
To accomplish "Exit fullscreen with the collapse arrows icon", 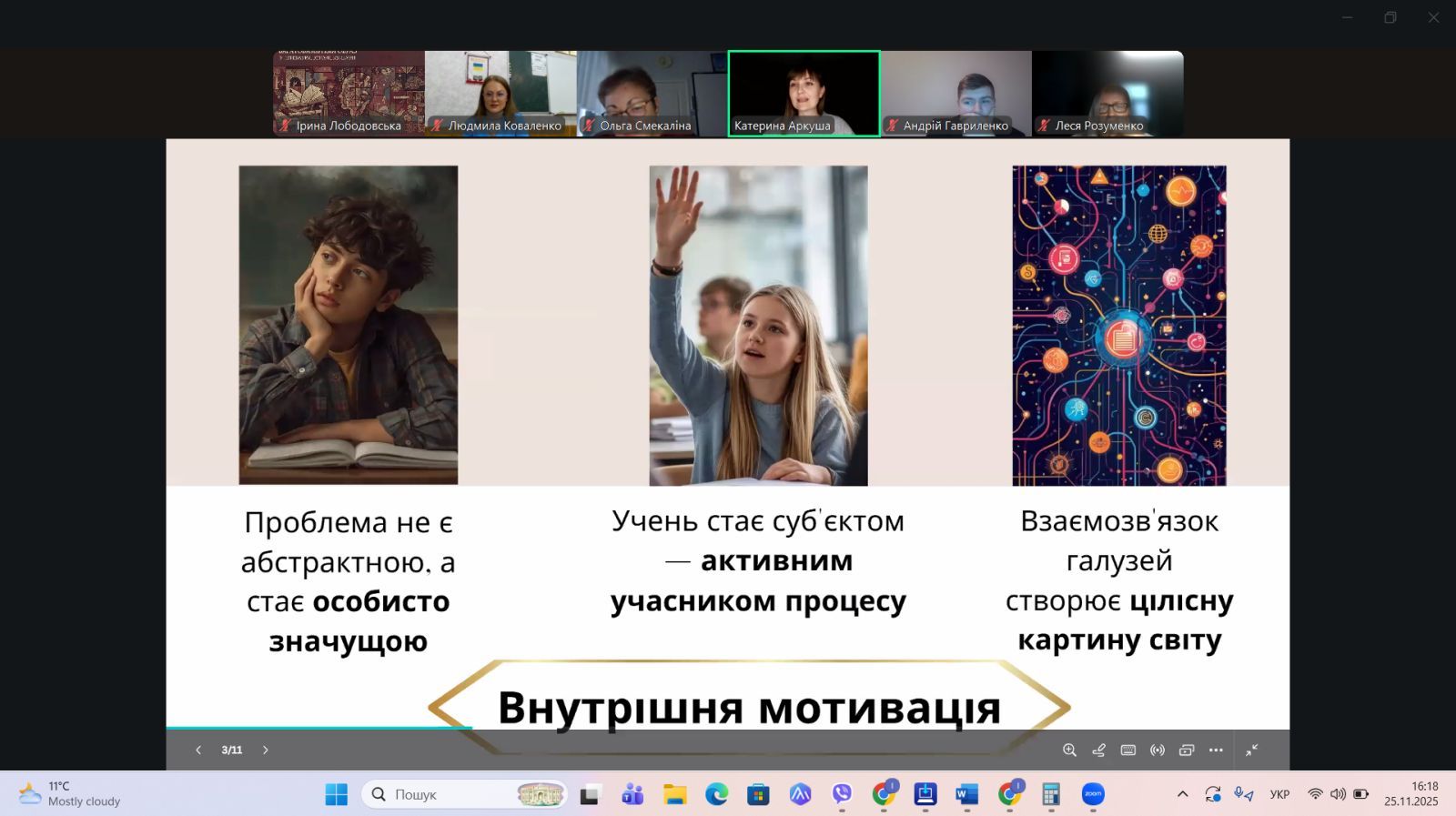I will click(x=1252, y=750).
